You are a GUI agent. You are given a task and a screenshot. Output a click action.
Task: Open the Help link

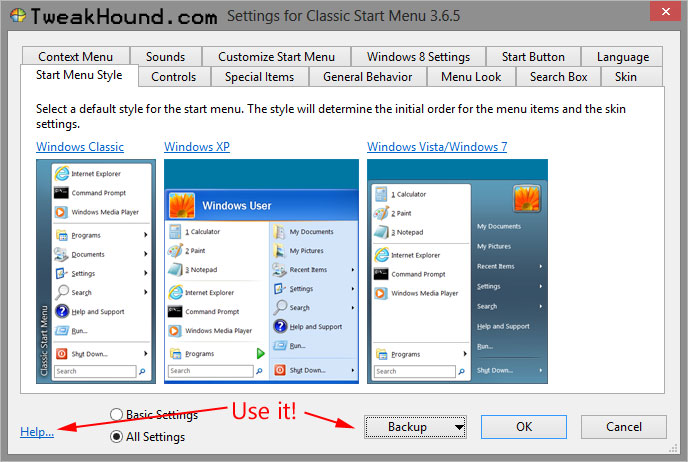37,432
